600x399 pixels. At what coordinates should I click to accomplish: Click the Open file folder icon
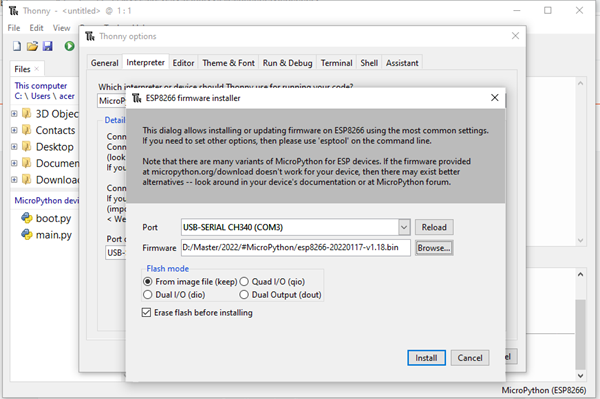pyautogui.click(x=33, y=46)
